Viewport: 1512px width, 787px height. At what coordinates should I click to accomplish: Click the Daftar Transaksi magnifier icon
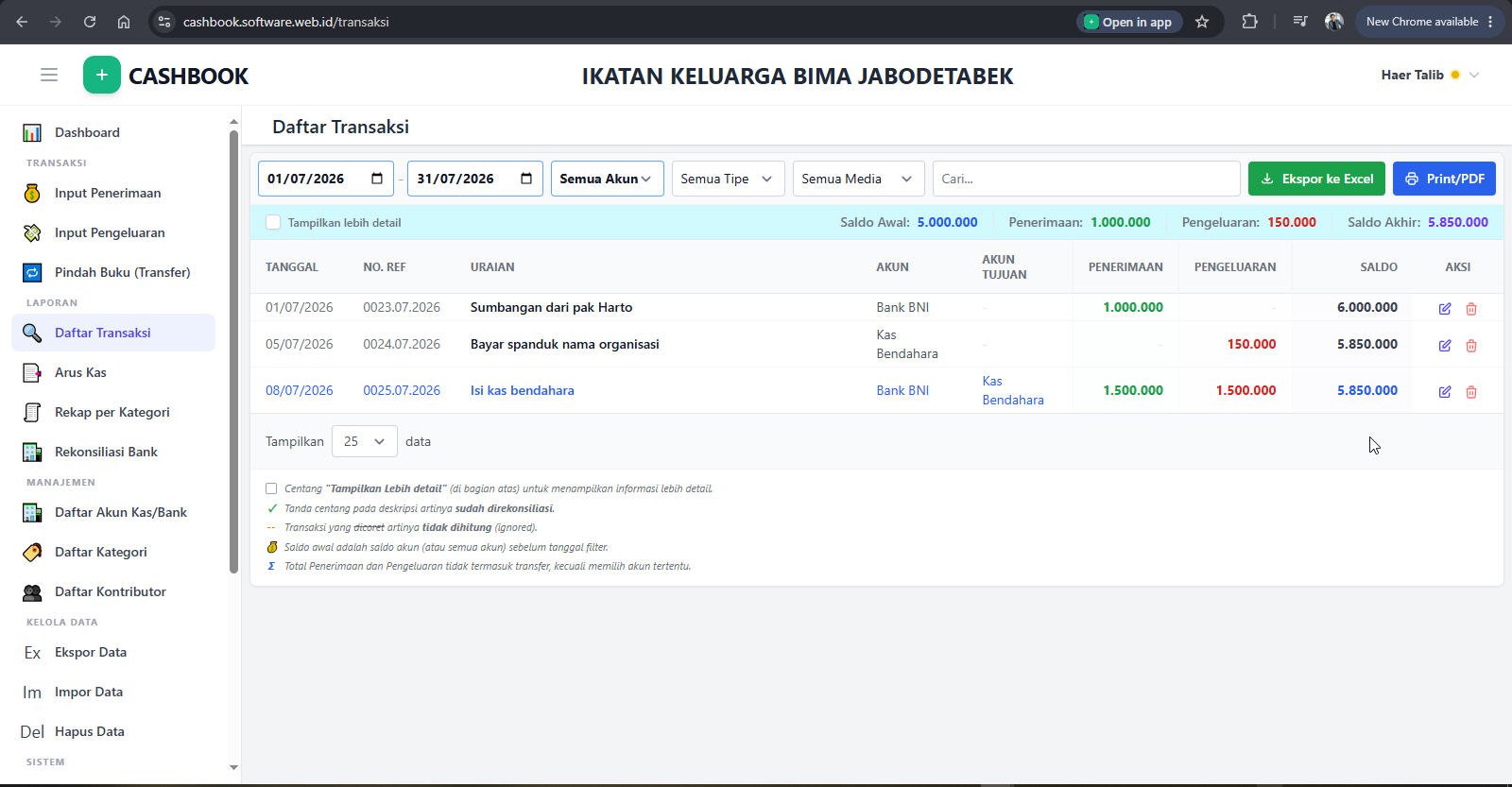pyautogui.click(x=32, y=334)
